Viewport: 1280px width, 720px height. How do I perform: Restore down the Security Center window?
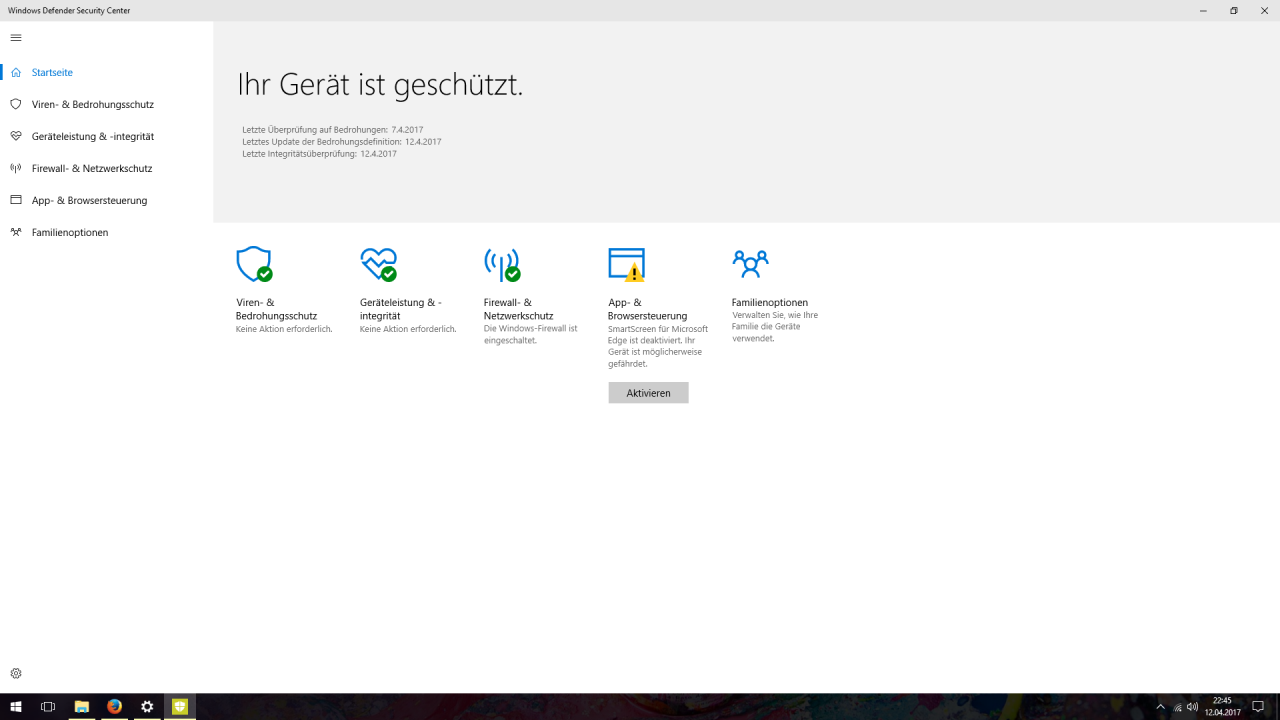click(1234, 10)
